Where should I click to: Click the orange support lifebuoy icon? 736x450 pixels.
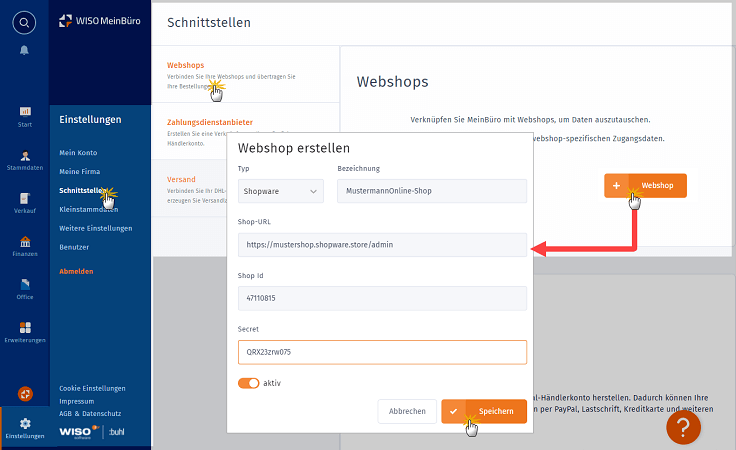pyautogui.click(x=25, y=394)
